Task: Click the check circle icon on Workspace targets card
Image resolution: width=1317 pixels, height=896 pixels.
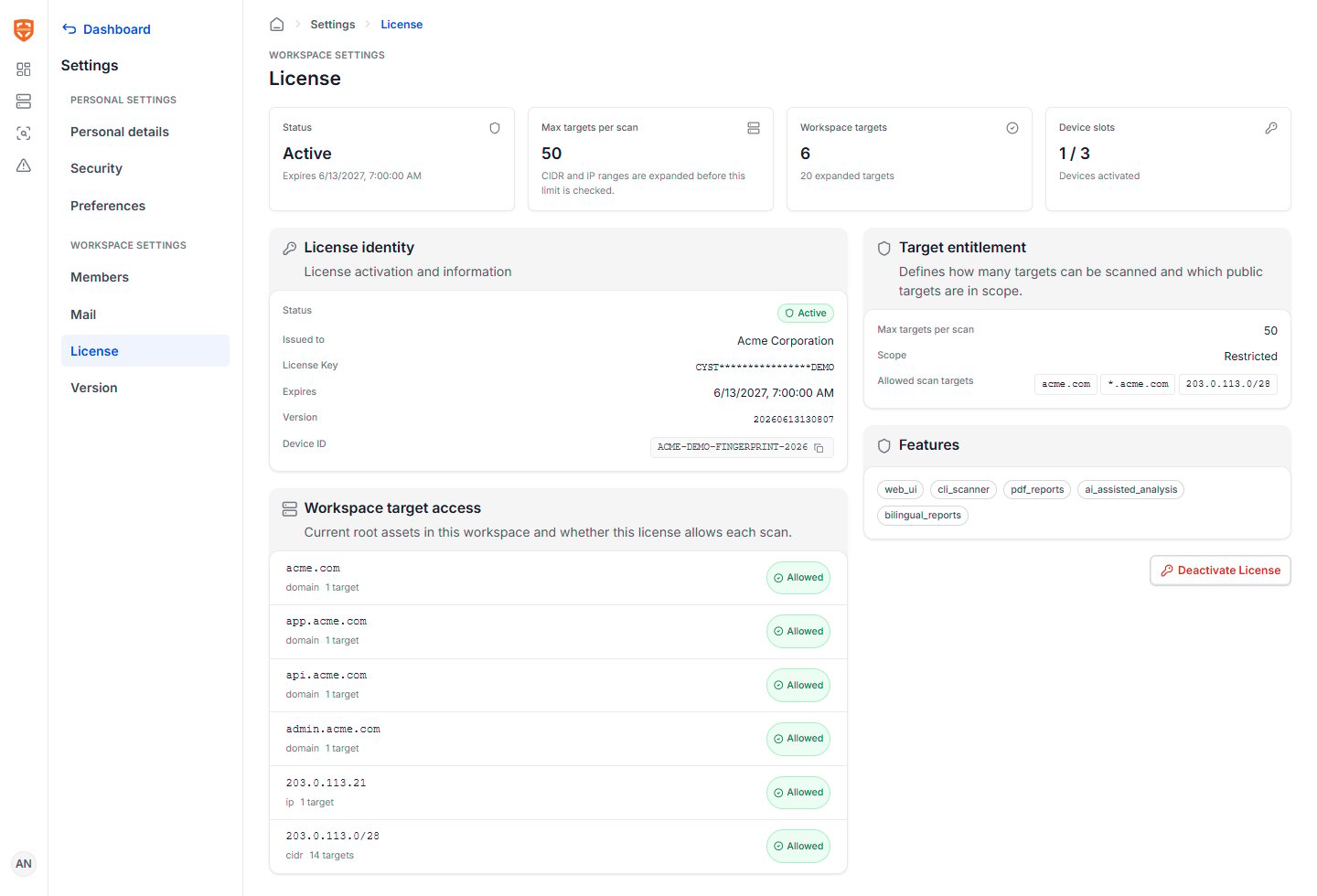Action: tap(1012, 128)
